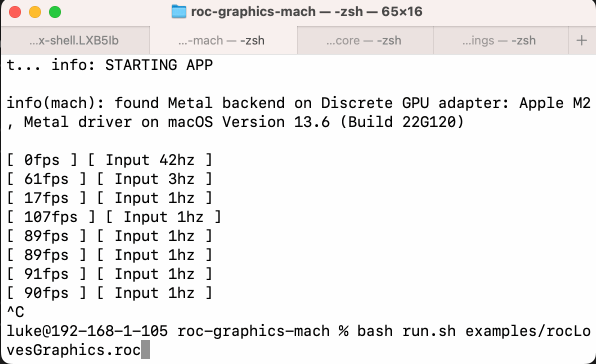Open the "ings — -zsh" tab

pyautogui.click(x=501, y=40)
